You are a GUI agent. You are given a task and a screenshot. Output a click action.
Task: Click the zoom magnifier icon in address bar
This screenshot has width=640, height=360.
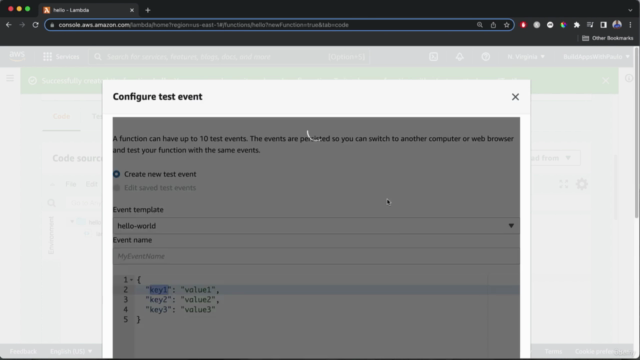pos(480,25)
